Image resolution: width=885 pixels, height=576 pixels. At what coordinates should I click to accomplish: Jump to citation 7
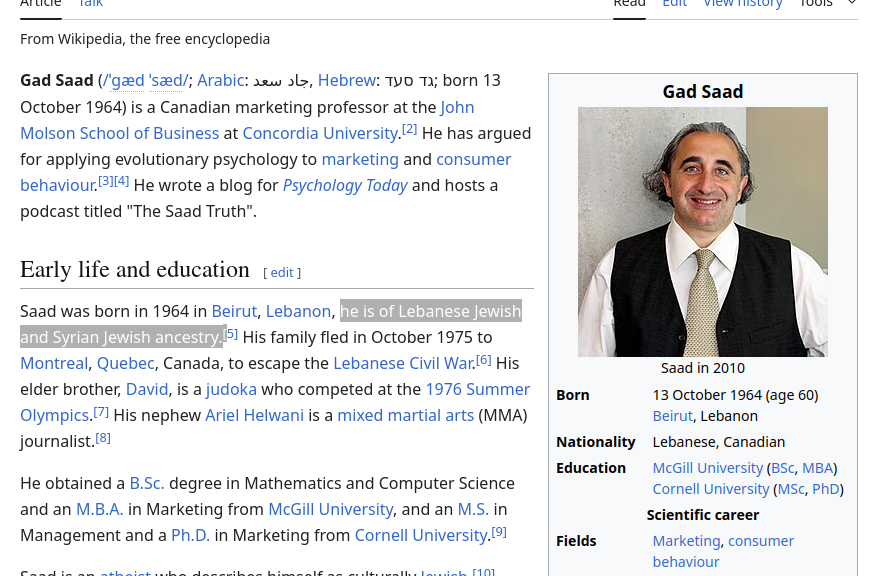pyautogui.click(x=101, y=411)
